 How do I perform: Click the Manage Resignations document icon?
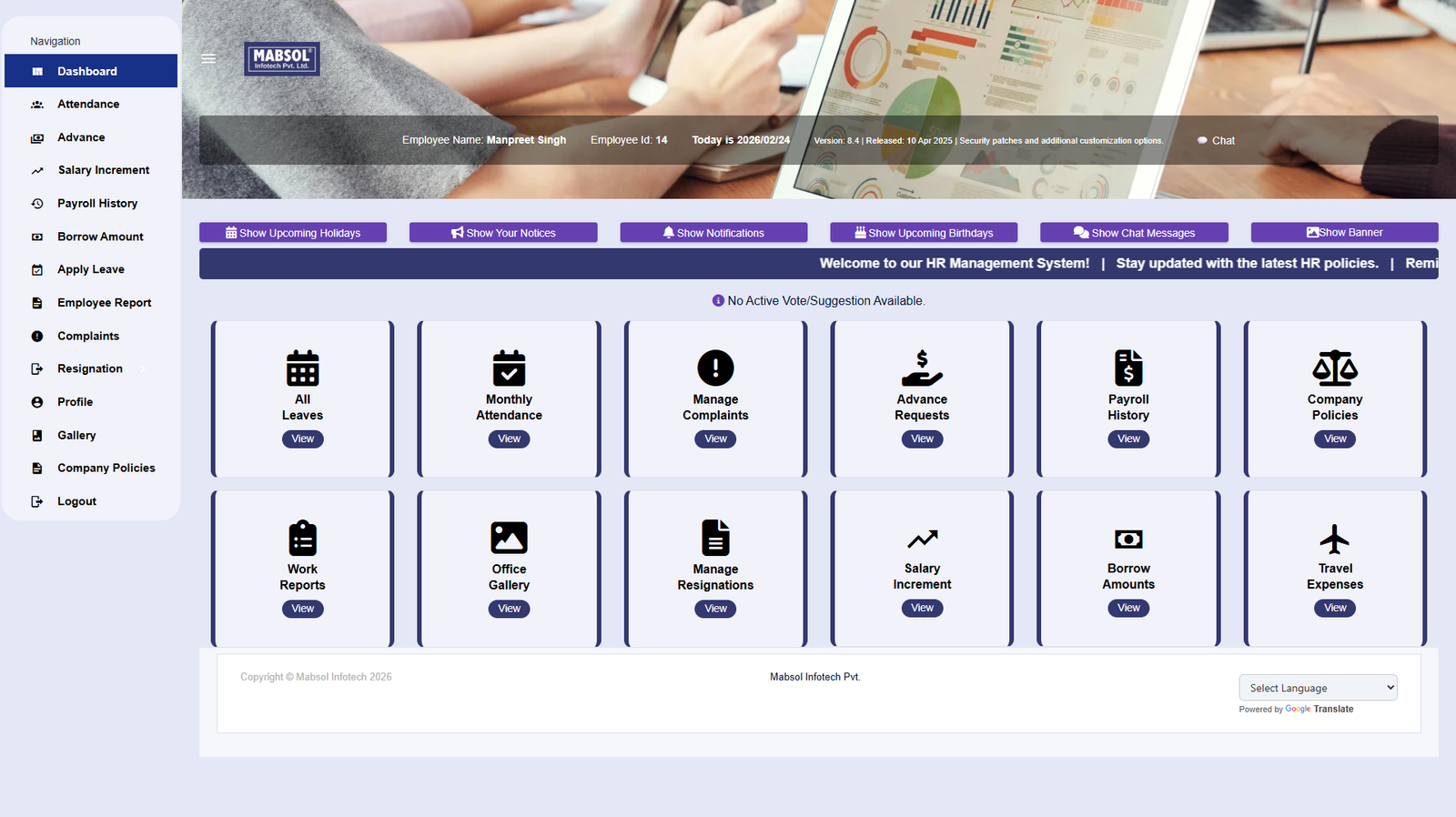point(715,538)
